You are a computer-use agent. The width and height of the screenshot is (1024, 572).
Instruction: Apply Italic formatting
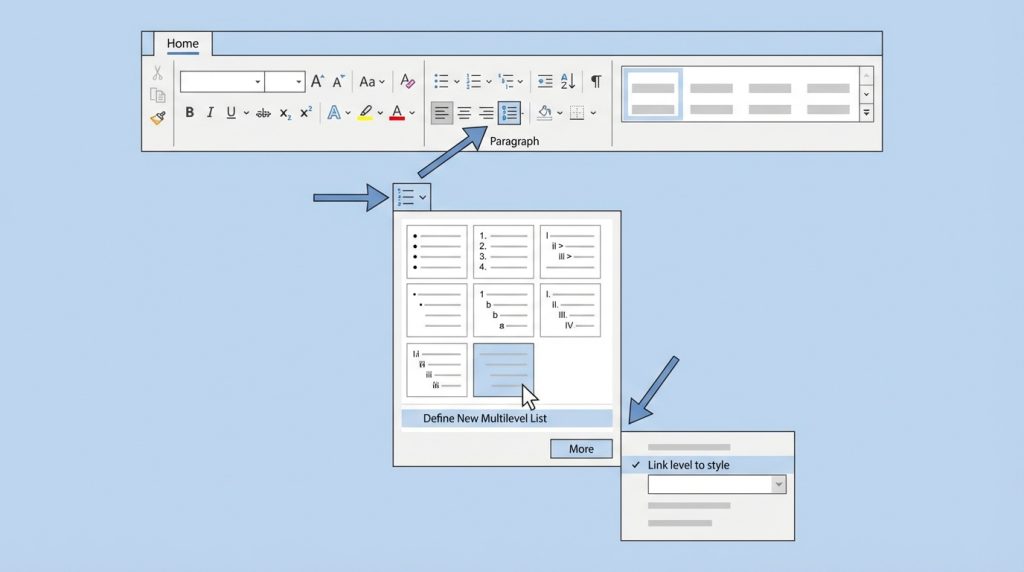pyautogui.click(x=210, y=112)
